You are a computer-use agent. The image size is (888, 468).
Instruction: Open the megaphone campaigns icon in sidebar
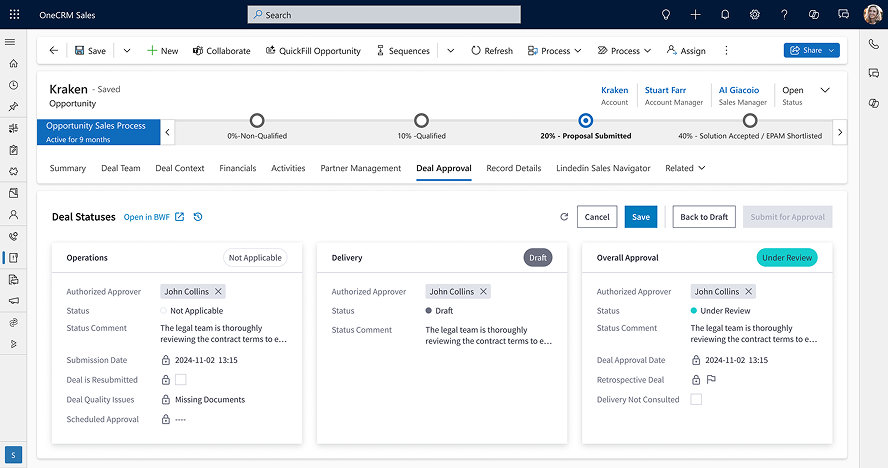(14, 301)
